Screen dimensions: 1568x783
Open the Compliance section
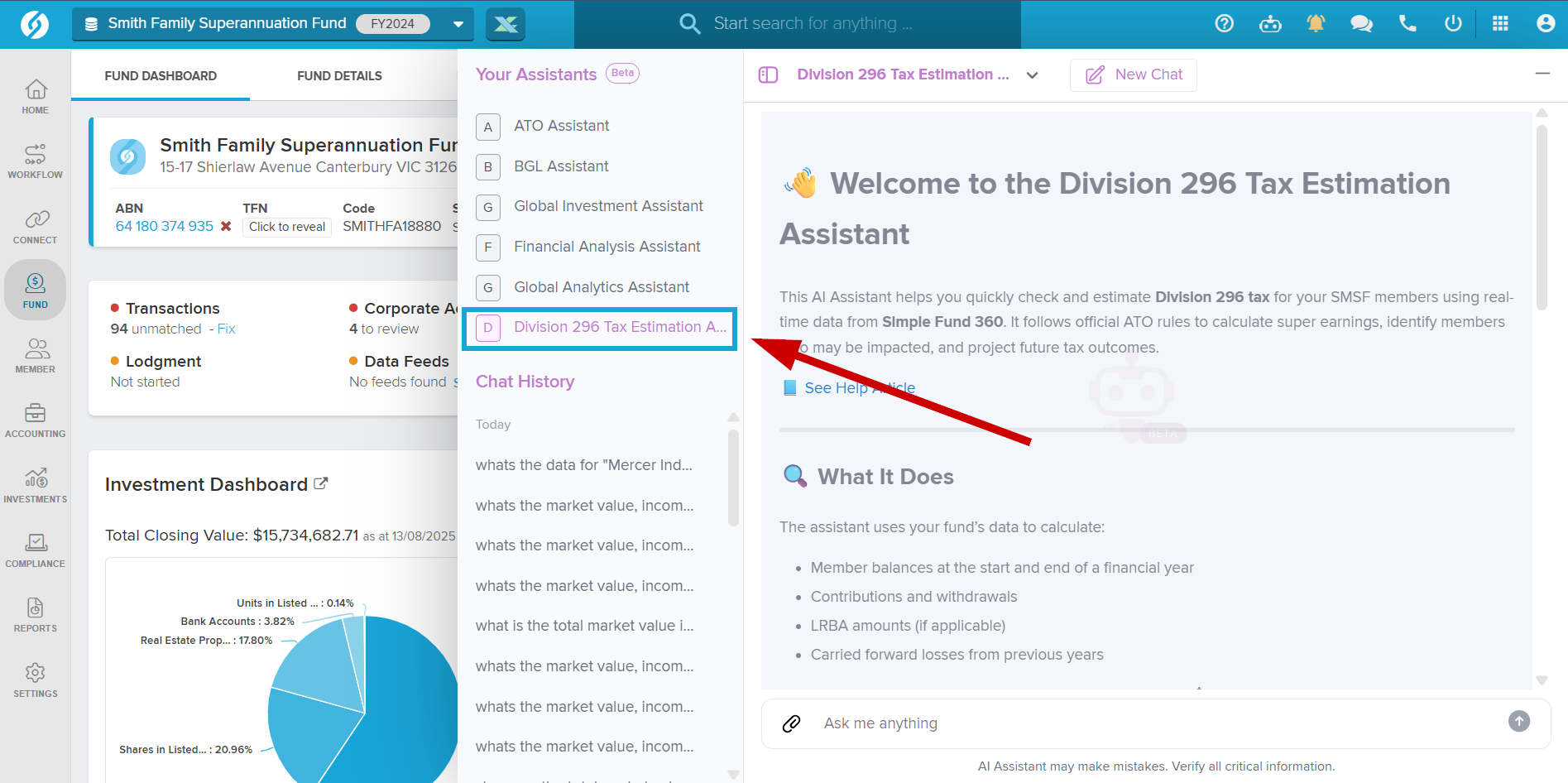[x=35, y=550]
